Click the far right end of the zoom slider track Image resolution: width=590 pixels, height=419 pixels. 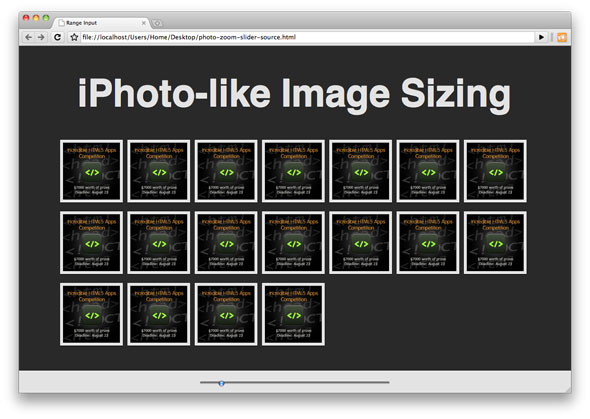tap(388, 382)
